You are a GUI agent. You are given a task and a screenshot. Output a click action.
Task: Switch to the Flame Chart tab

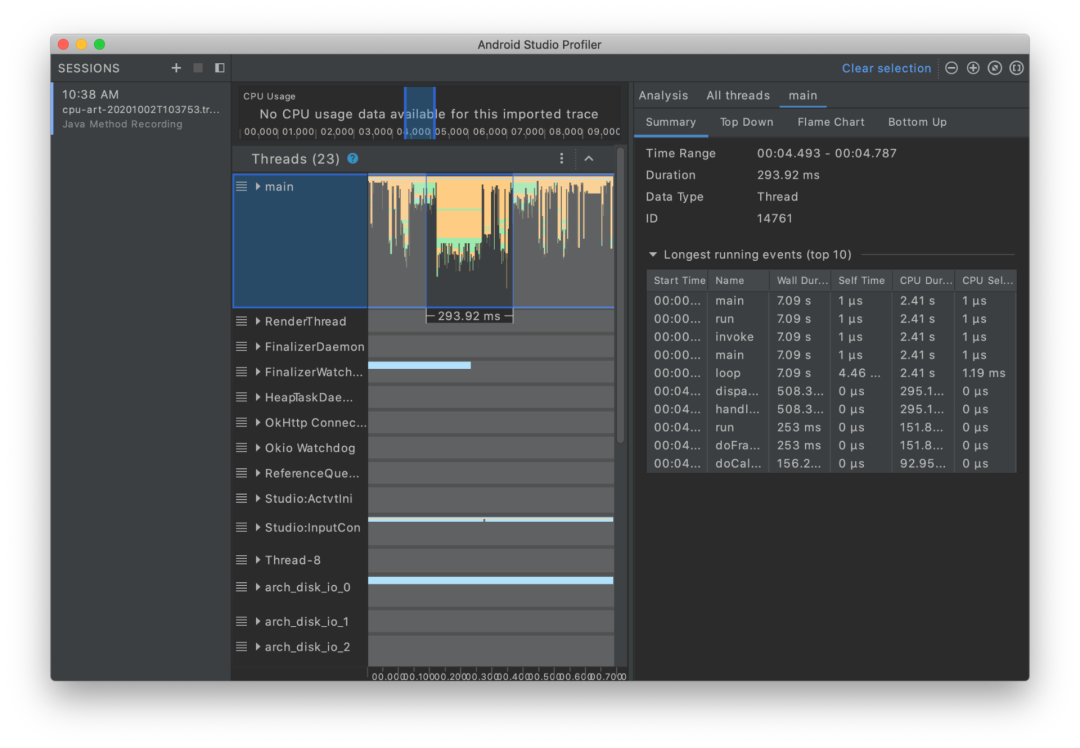pos(830,122)
